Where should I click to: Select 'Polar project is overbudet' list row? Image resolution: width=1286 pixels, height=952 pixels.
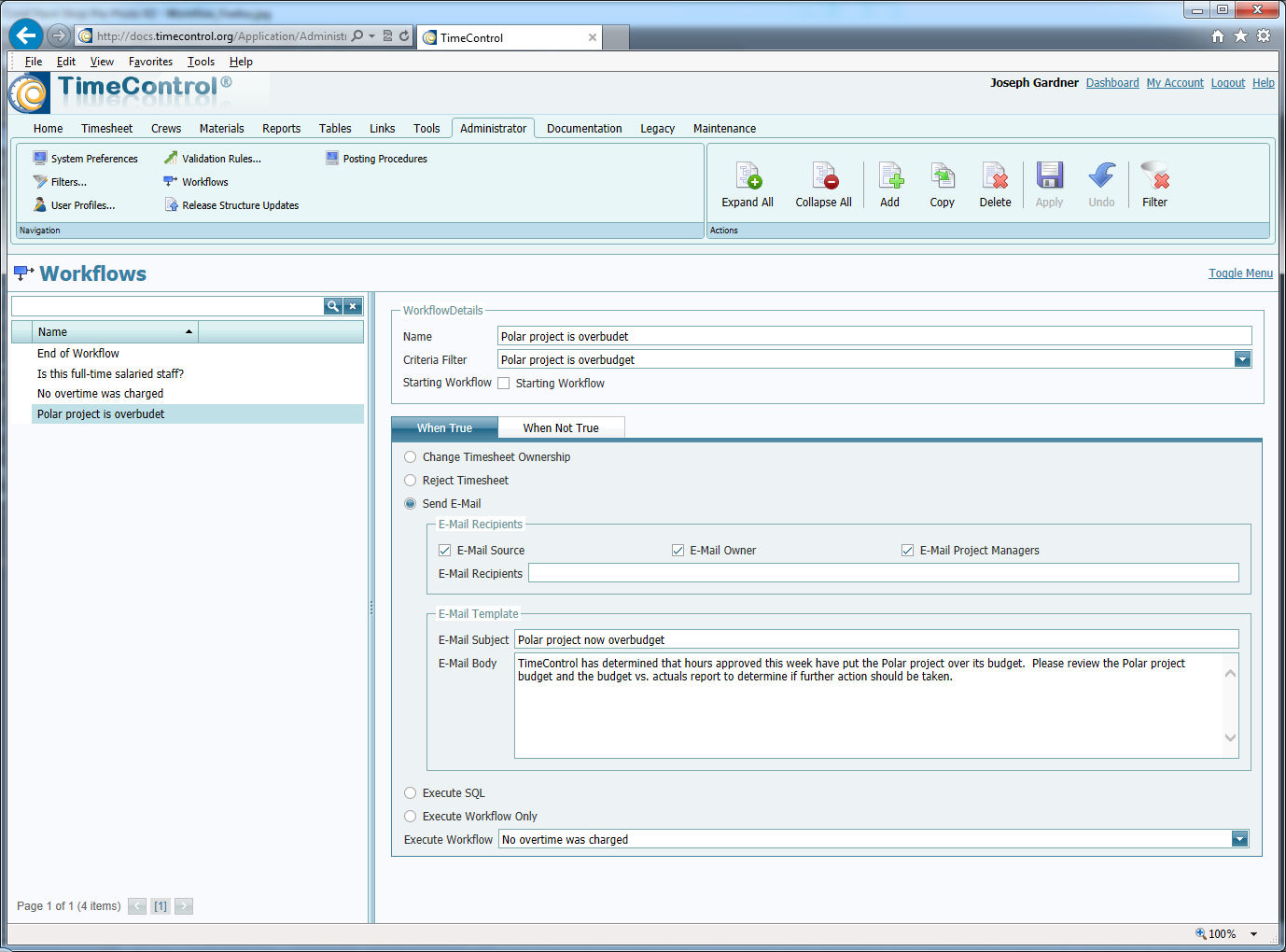click(x=198, y=414)
